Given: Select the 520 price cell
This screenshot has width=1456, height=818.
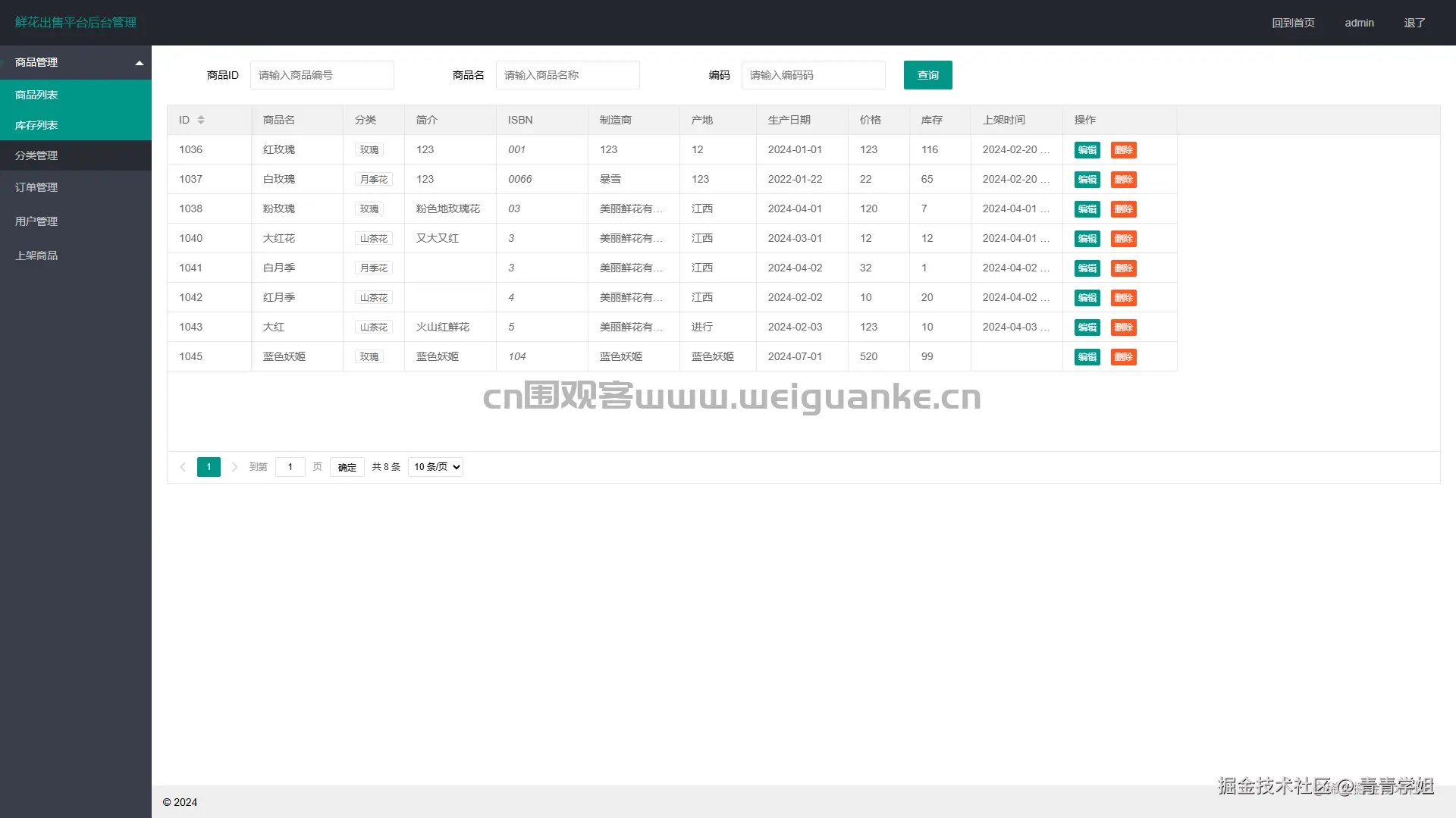Looking at the screenshot, I should point(879,356).
